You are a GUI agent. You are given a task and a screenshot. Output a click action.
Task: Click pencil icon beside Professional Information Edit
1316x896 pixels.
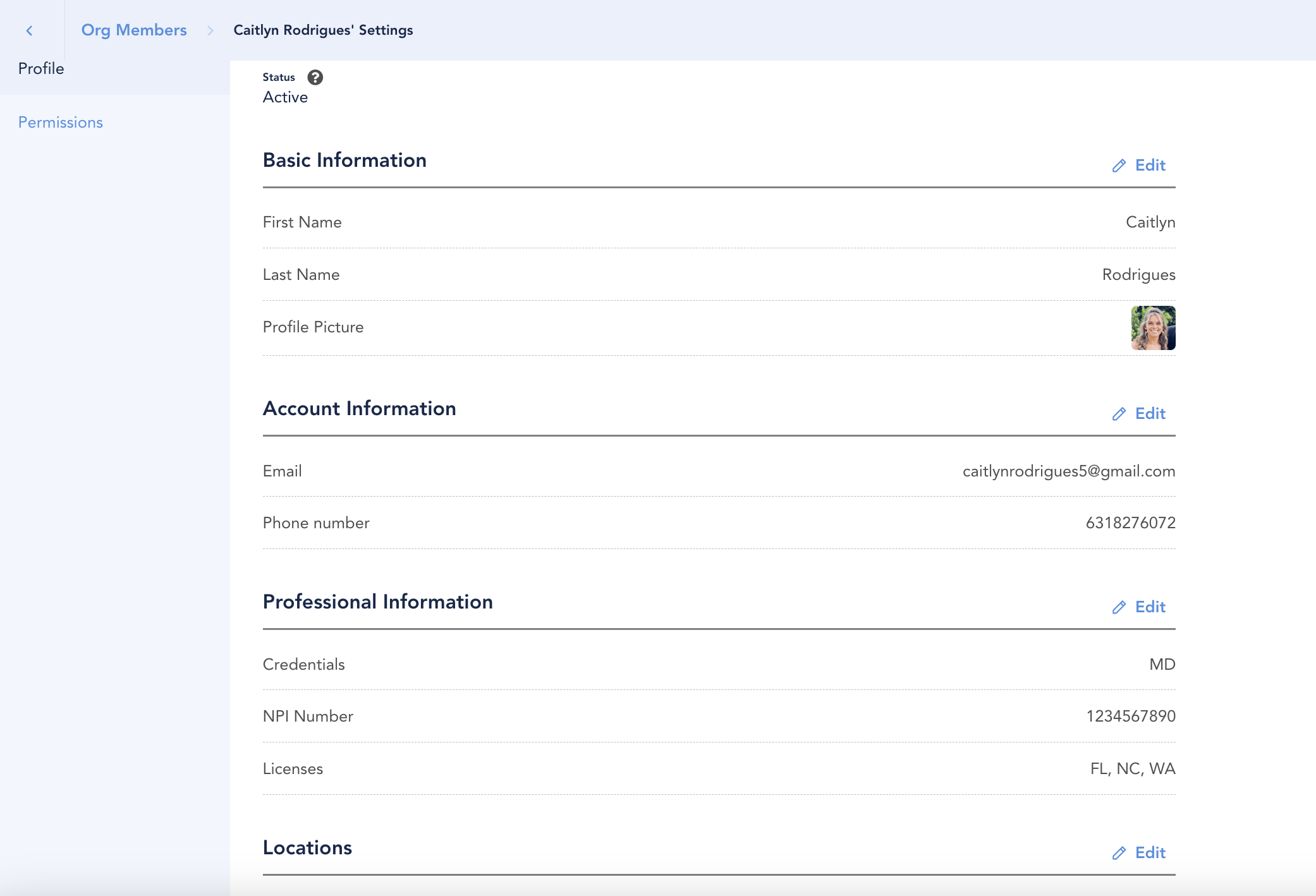[1119, 607]
